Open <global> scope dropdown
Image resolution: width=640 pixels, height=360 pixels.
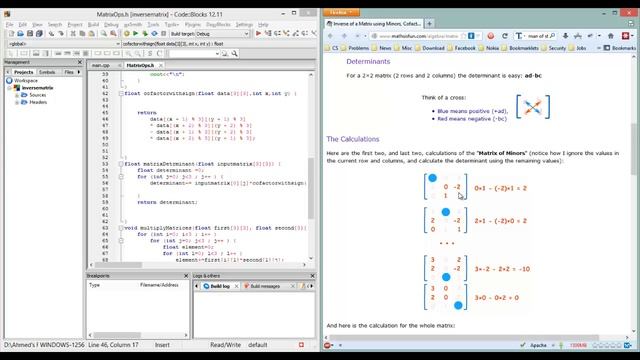(x=118, y=44)
